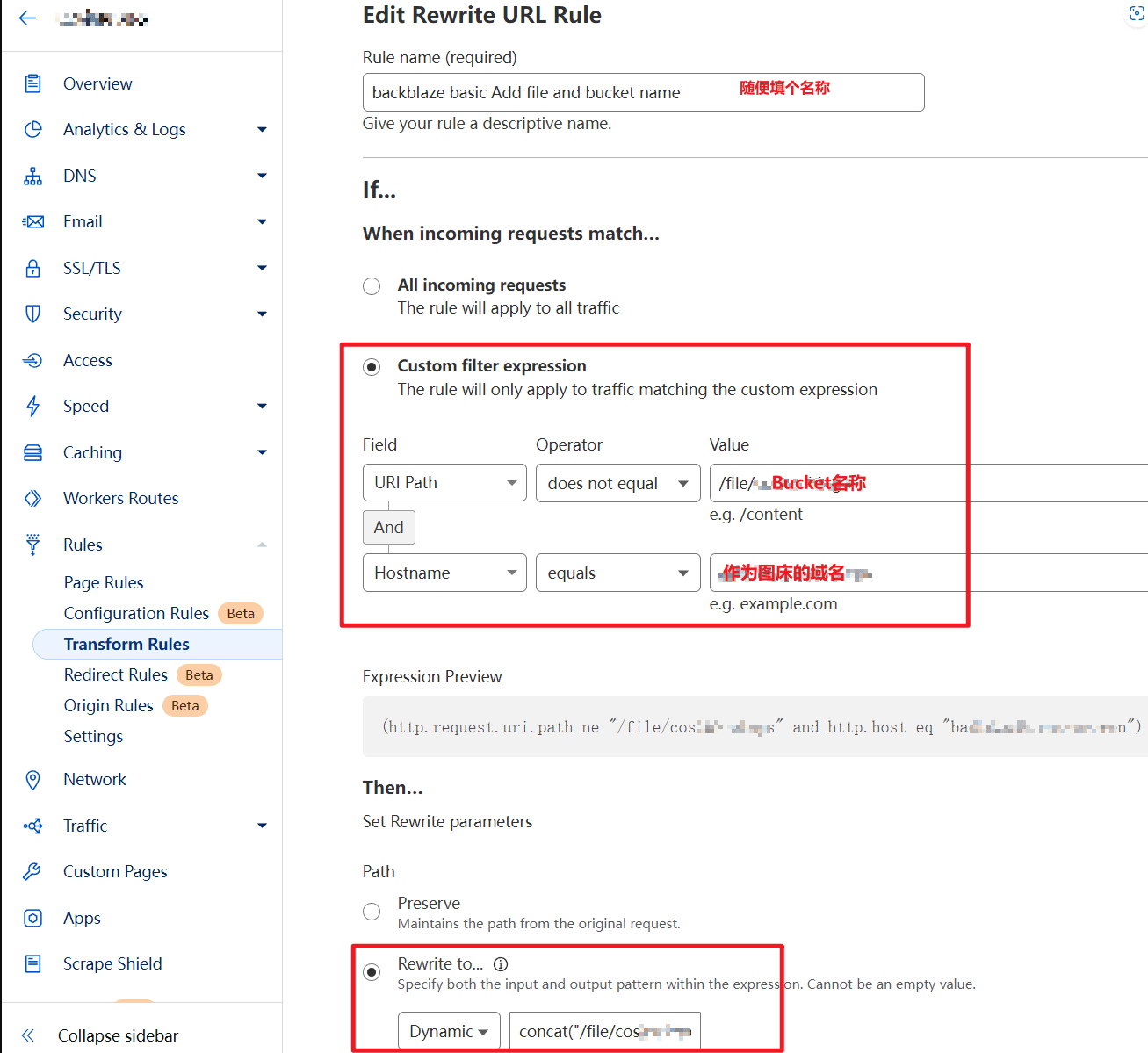Open the URI Path field dropdown
The width and height of the screenshot is (1148, 1053).
(444, 483)
